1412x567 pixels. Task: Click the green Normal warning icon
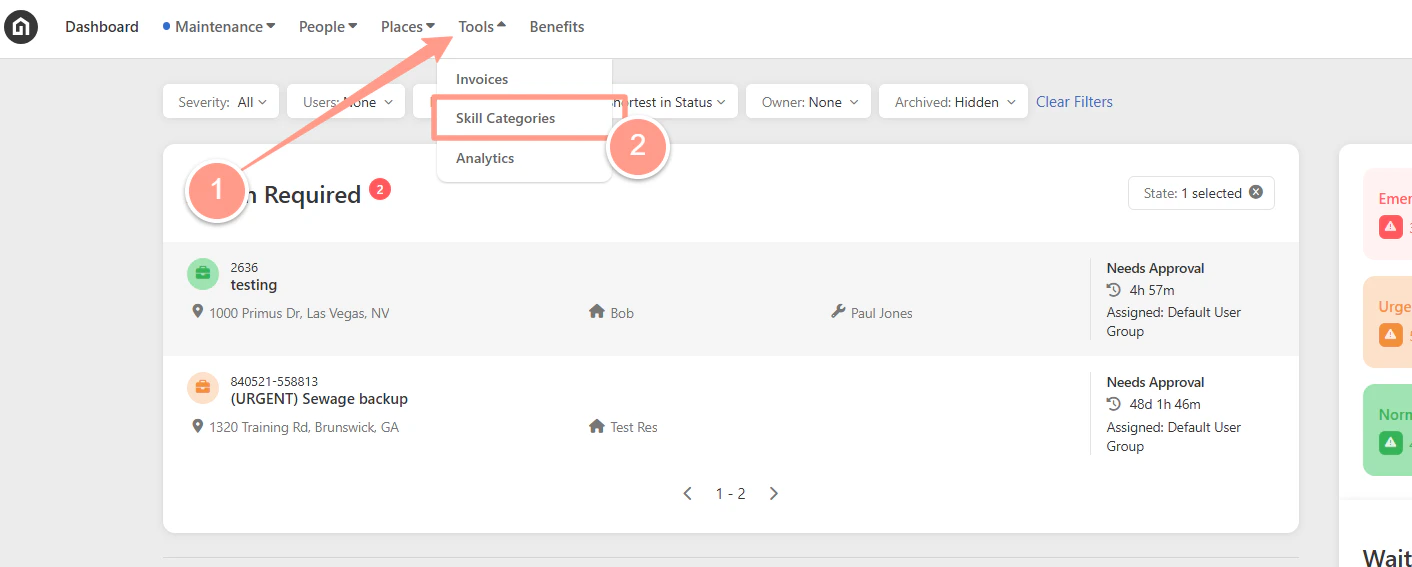(x=1390, y=442)
